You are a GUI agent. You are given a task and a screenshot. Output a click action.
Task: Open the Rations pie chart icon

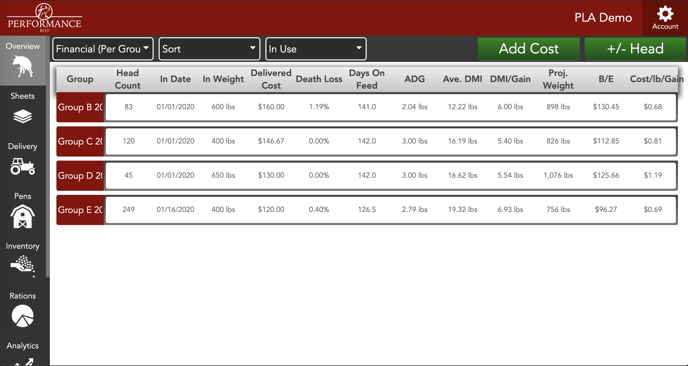coord(22,316)
